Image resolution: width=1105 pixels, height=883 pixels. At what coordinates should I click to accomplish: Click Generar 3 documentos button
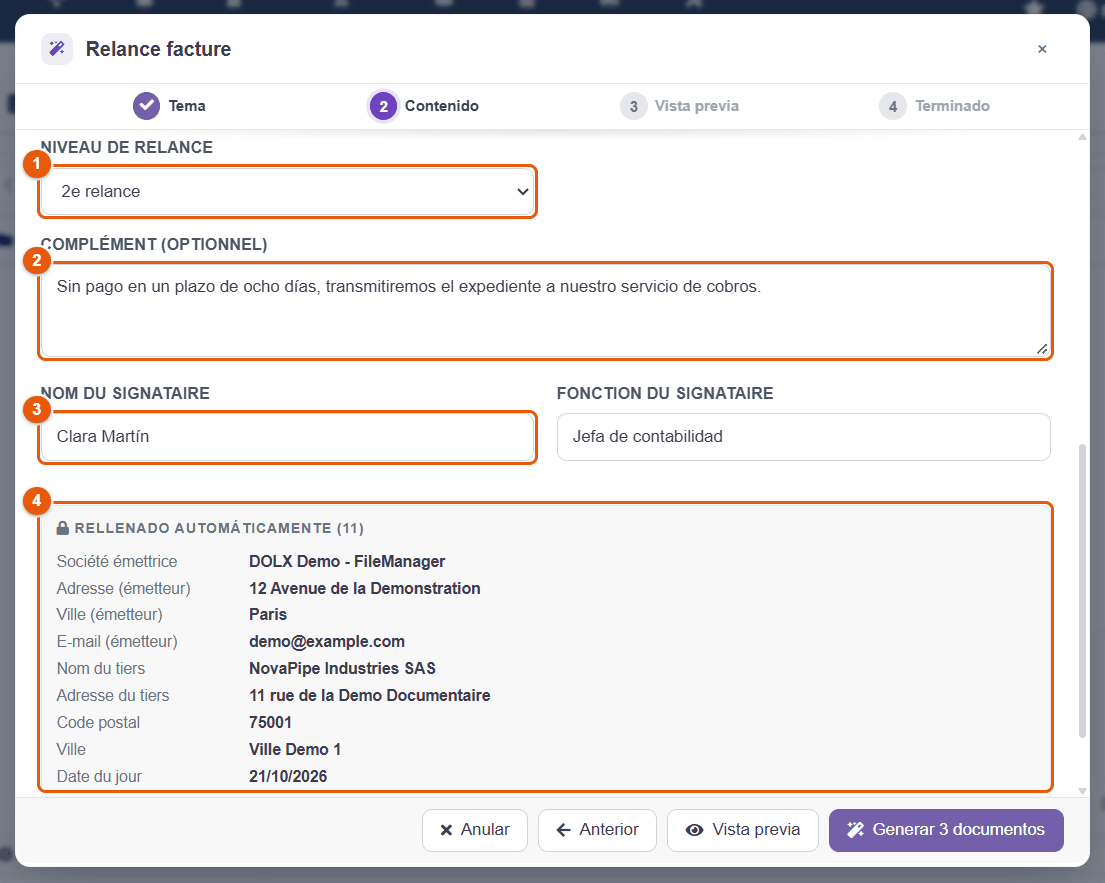pyautogui.click(x=946, y=830)
